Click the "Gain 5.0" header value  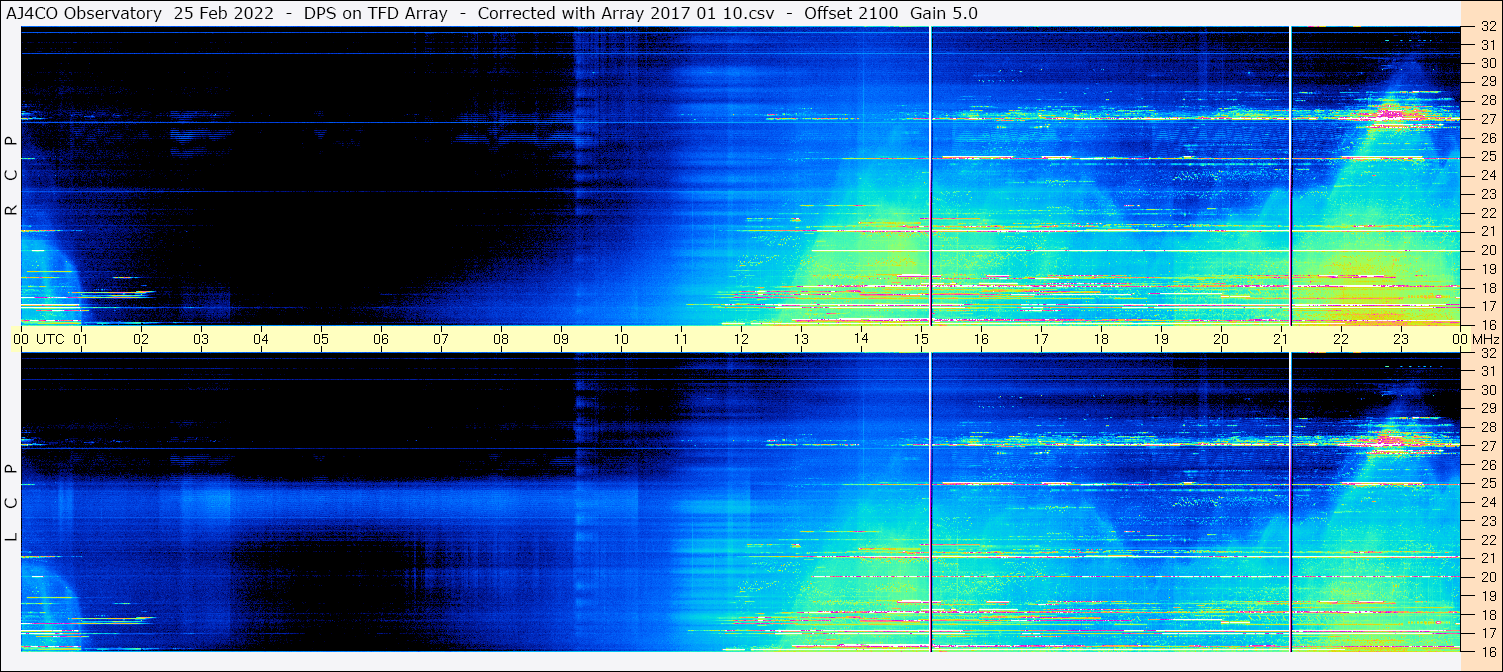(x=944, y=13)
